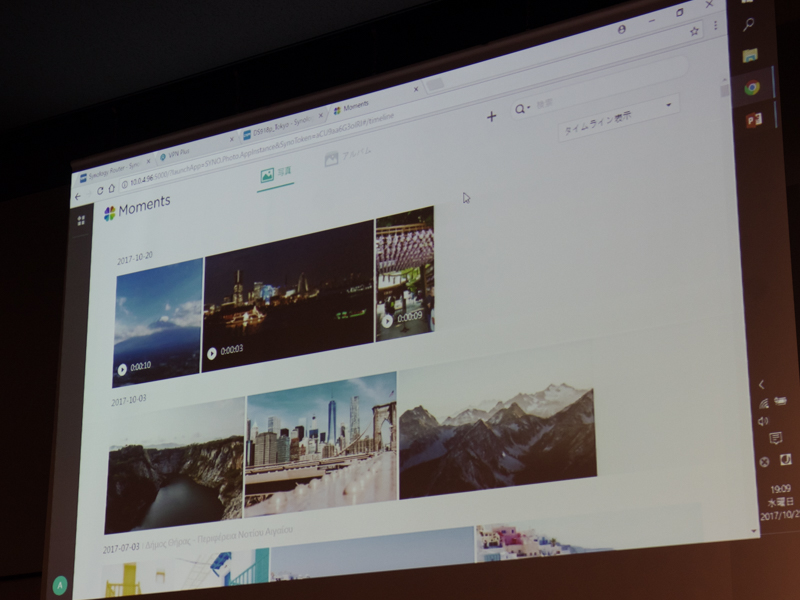The width and height of the screenshot is (800, 600).
Task: Open the Chrome three-dot menu
Action: pos(716,26)
